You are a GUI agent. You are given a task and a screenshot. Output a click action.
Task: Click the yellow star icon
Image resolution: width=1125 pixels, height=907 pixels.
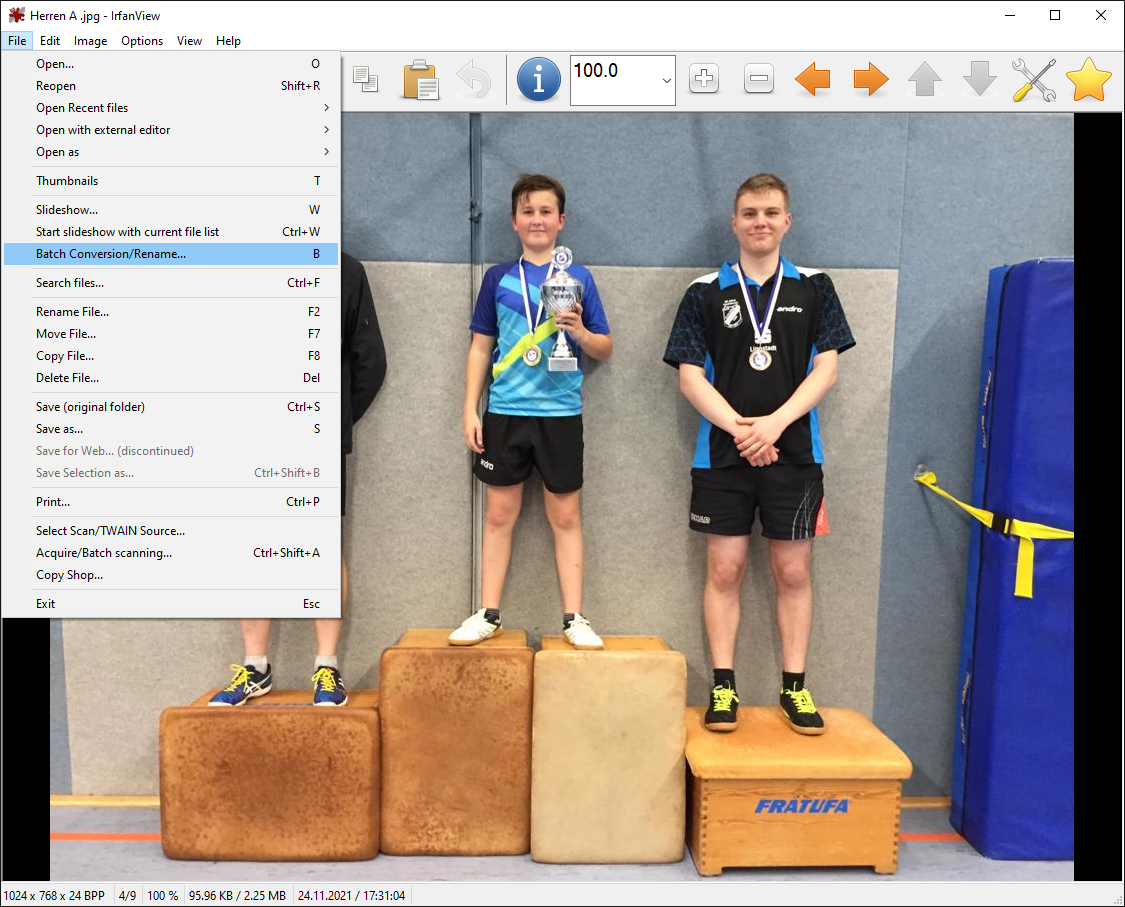pyautogui.click(x=1088, y=79)
